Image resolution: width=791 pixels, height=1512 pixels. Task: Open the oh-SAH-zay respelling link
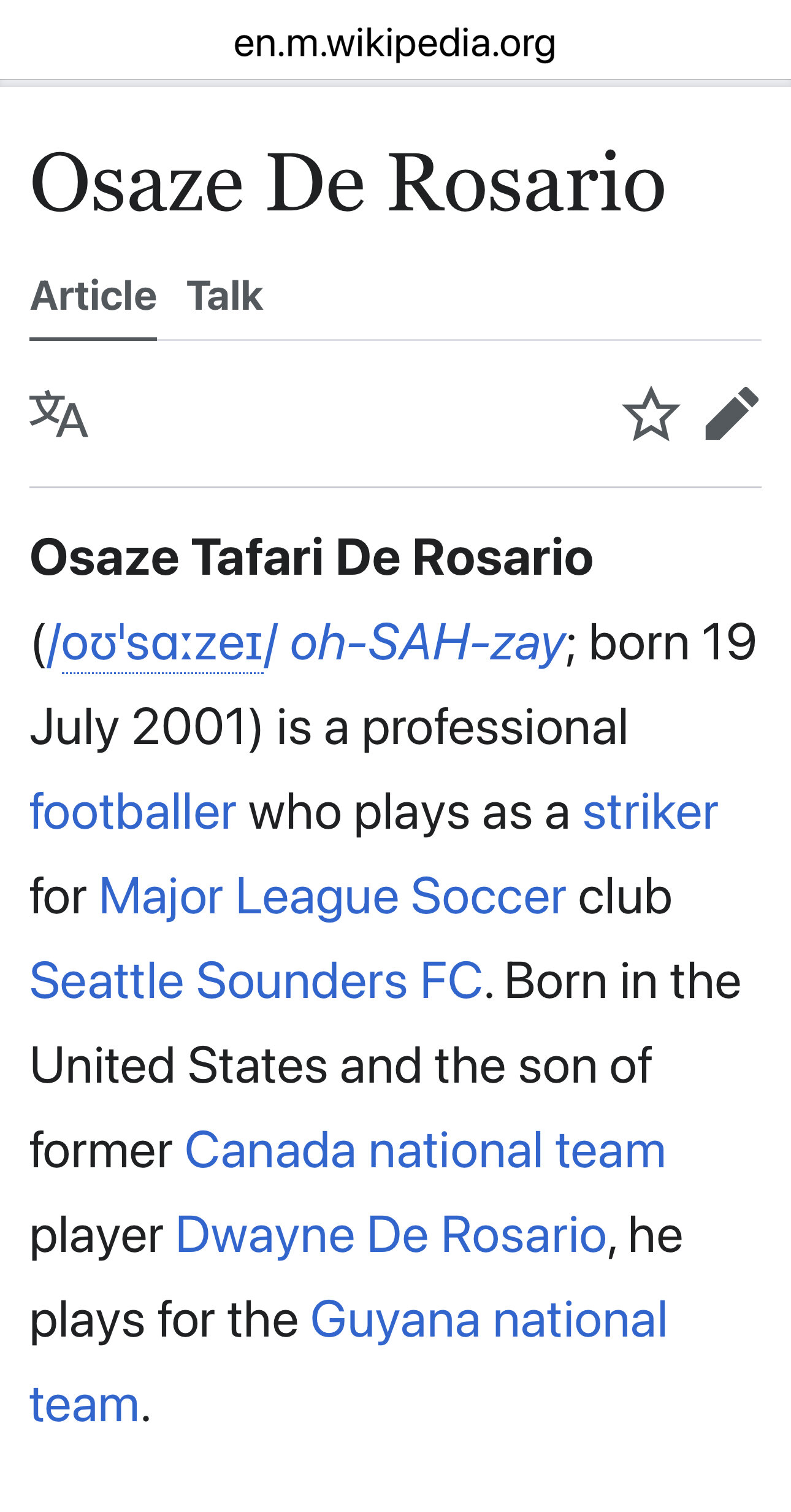[x=427, y=642]
